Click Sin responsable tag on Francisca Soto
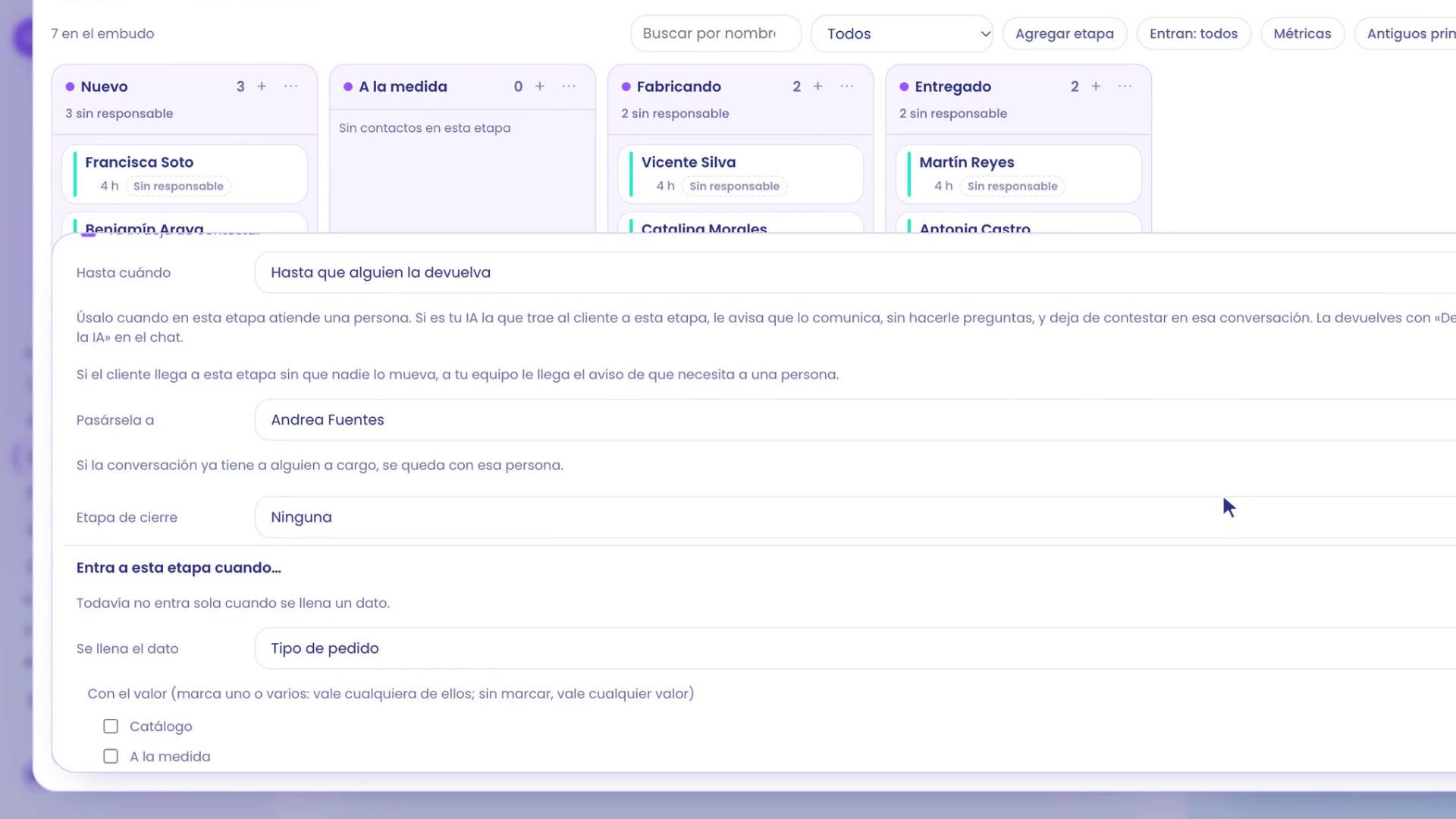This screenshot has width=1456, height=819. [178, 187]
